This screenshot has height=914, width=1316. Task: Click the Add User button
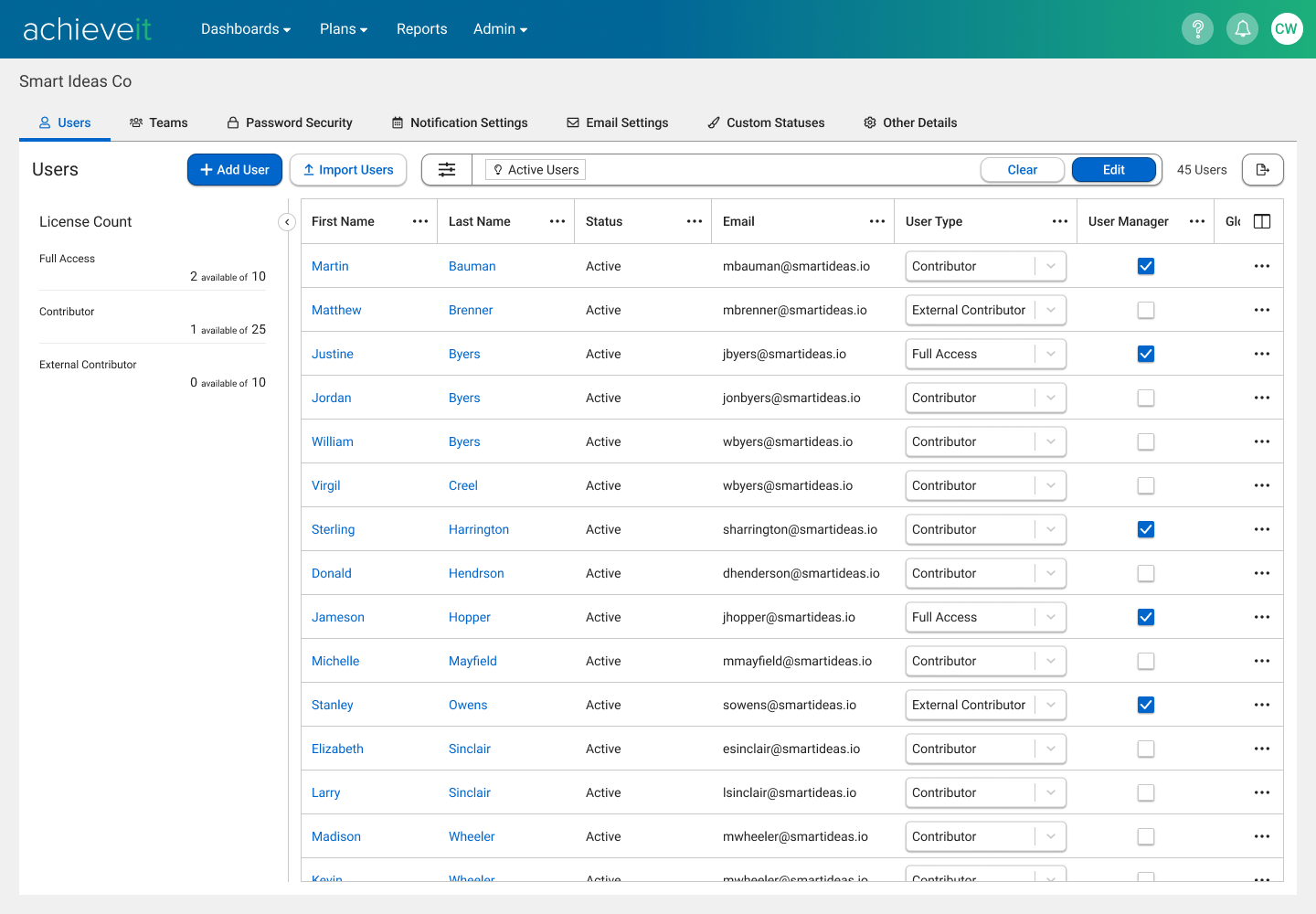(x=235, y=170)
